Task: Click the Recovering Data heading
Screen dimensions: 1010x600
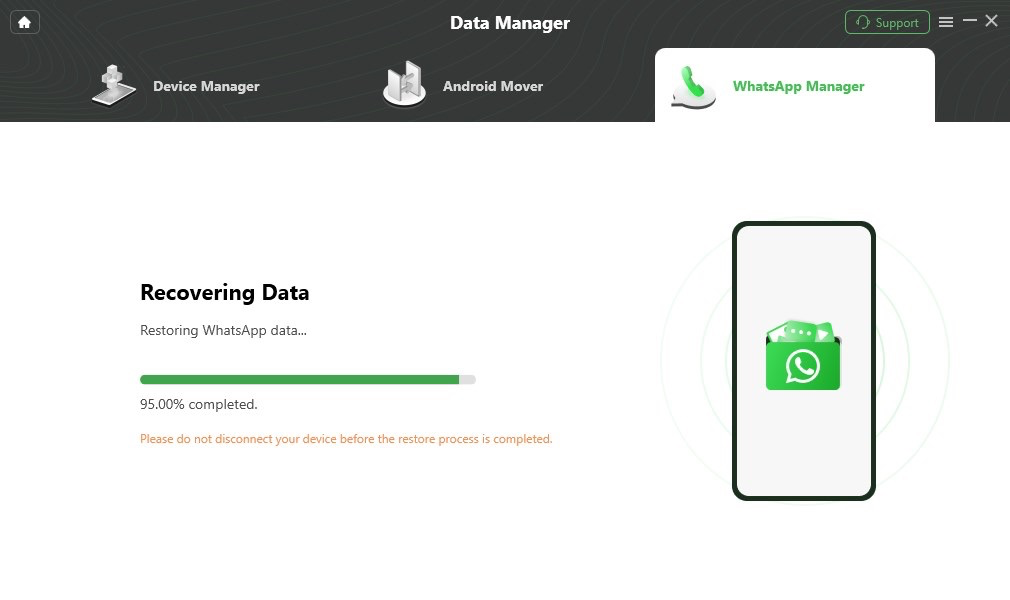Action: pyautogui.click(x=224, y=292)
